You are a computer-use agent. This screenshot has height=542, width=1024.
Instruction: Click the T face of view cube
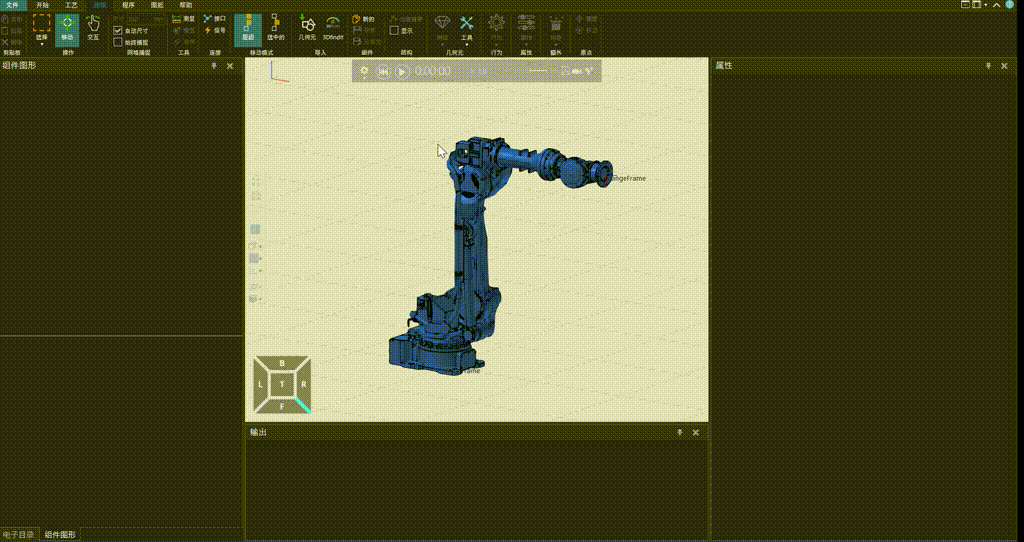pyautogui.click(x=282, y=385)
